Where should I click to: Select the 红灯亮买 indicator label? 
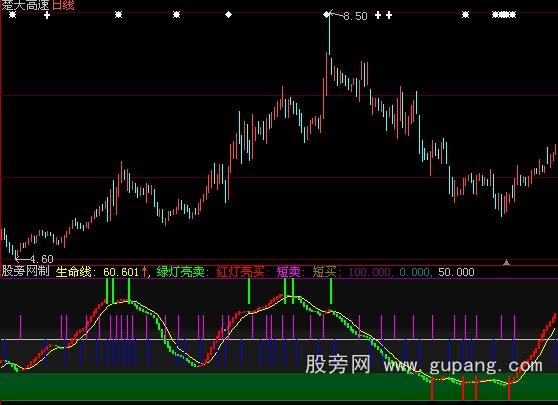[x=242, y=272]
